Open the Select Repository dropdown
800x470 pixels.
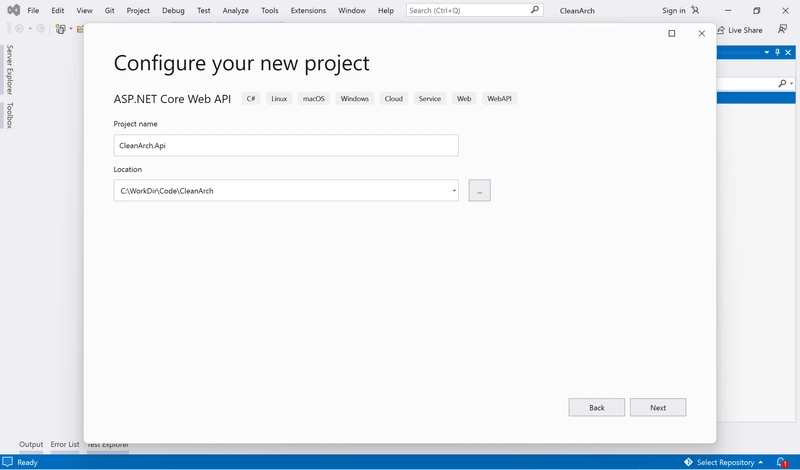(x=730, y=462)
